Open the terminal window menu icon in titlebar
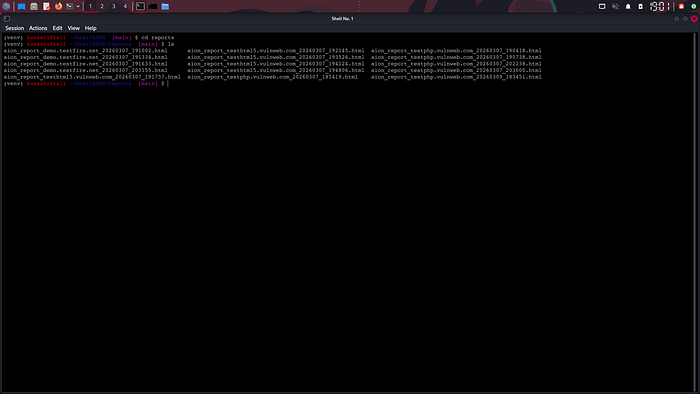The width and height of the screenshot is (700, 394). pos(7,19)
